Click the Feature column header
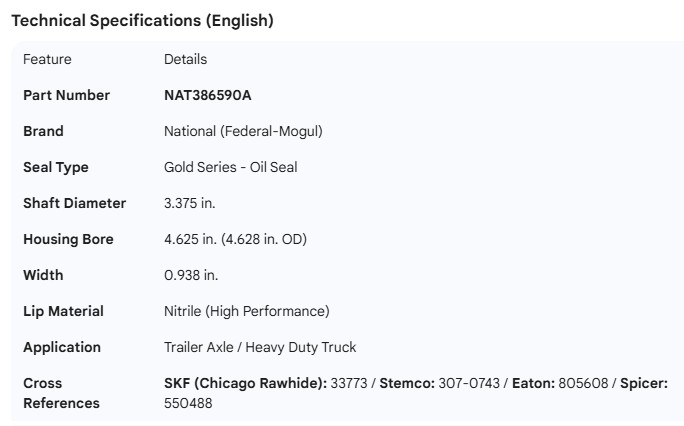The height and width of the screenshot is (426, 684). pyautogui.click(x=47, y=59)
